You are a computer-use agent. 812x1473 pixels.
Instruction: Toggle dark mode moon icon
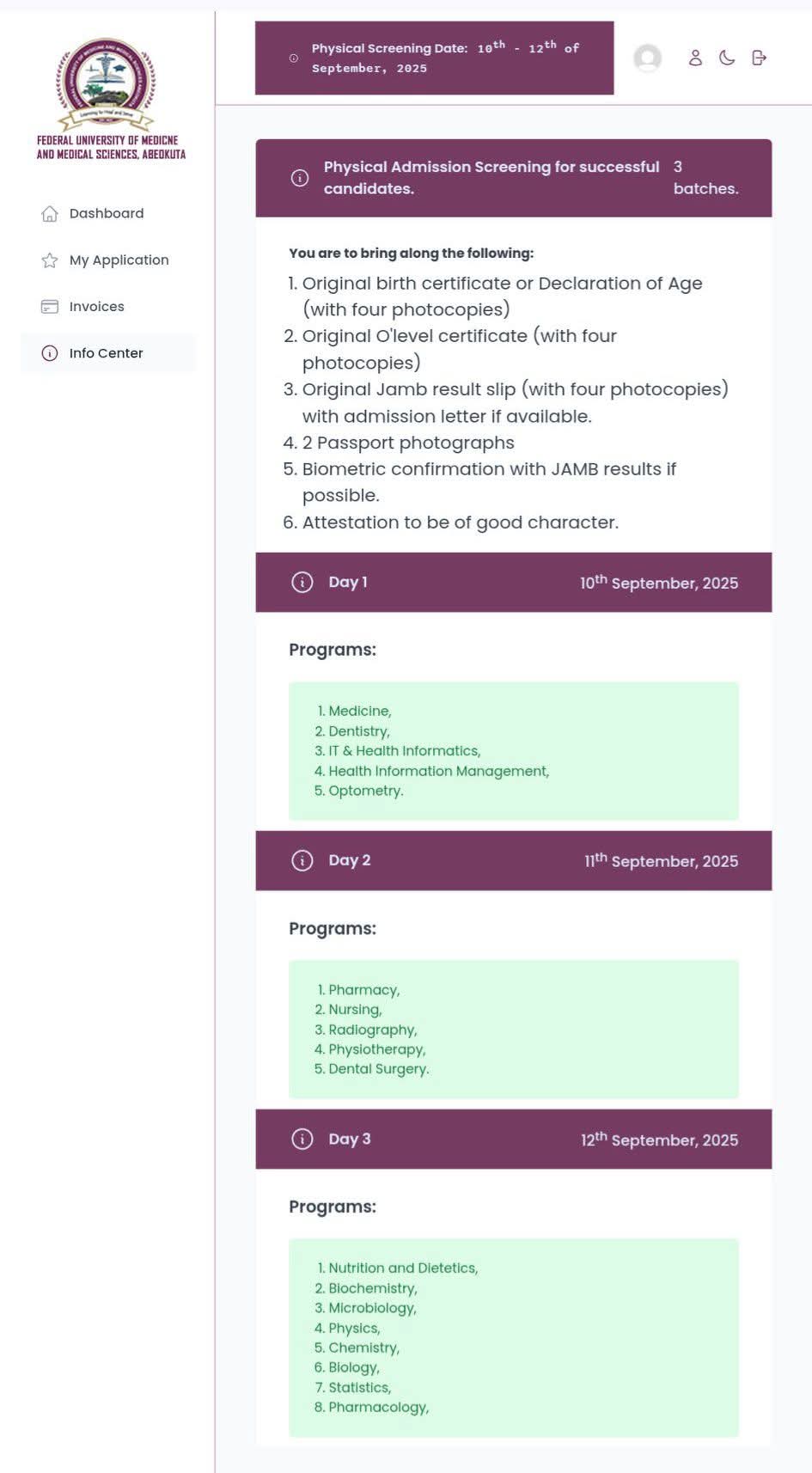click(x=727, y=58)
